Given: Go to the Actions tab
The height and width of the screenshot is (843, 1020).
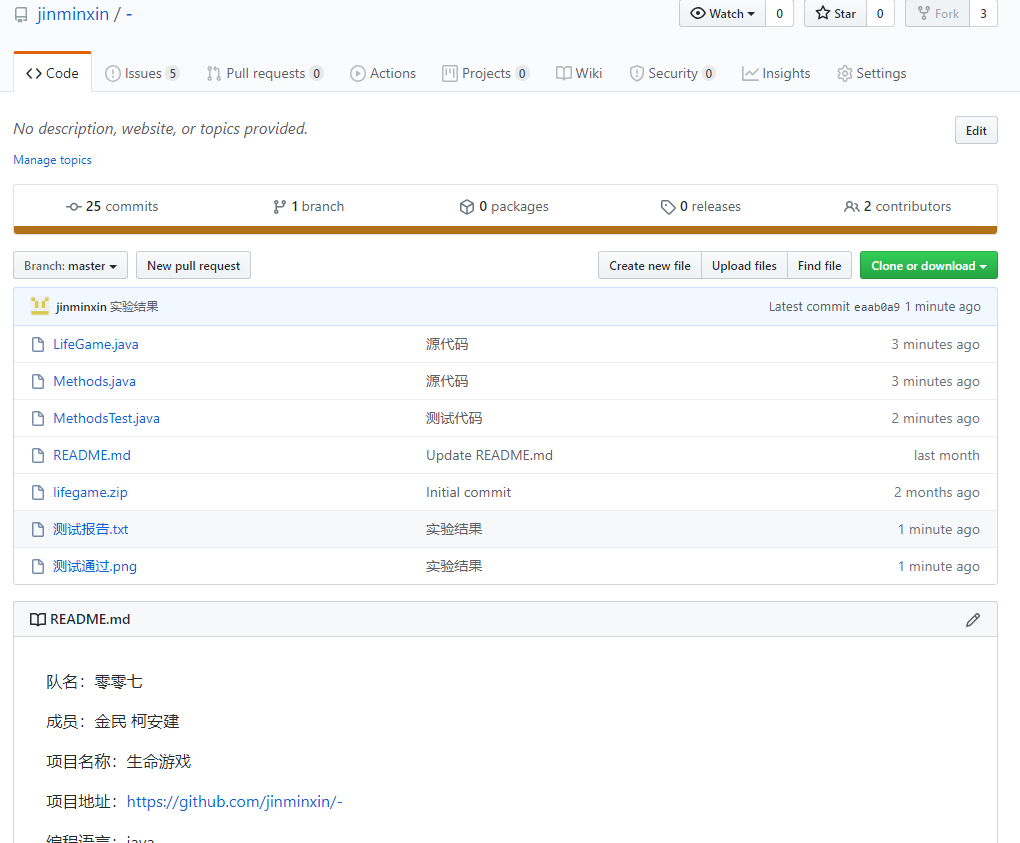Looking at the screenshot, I should 383,74.
